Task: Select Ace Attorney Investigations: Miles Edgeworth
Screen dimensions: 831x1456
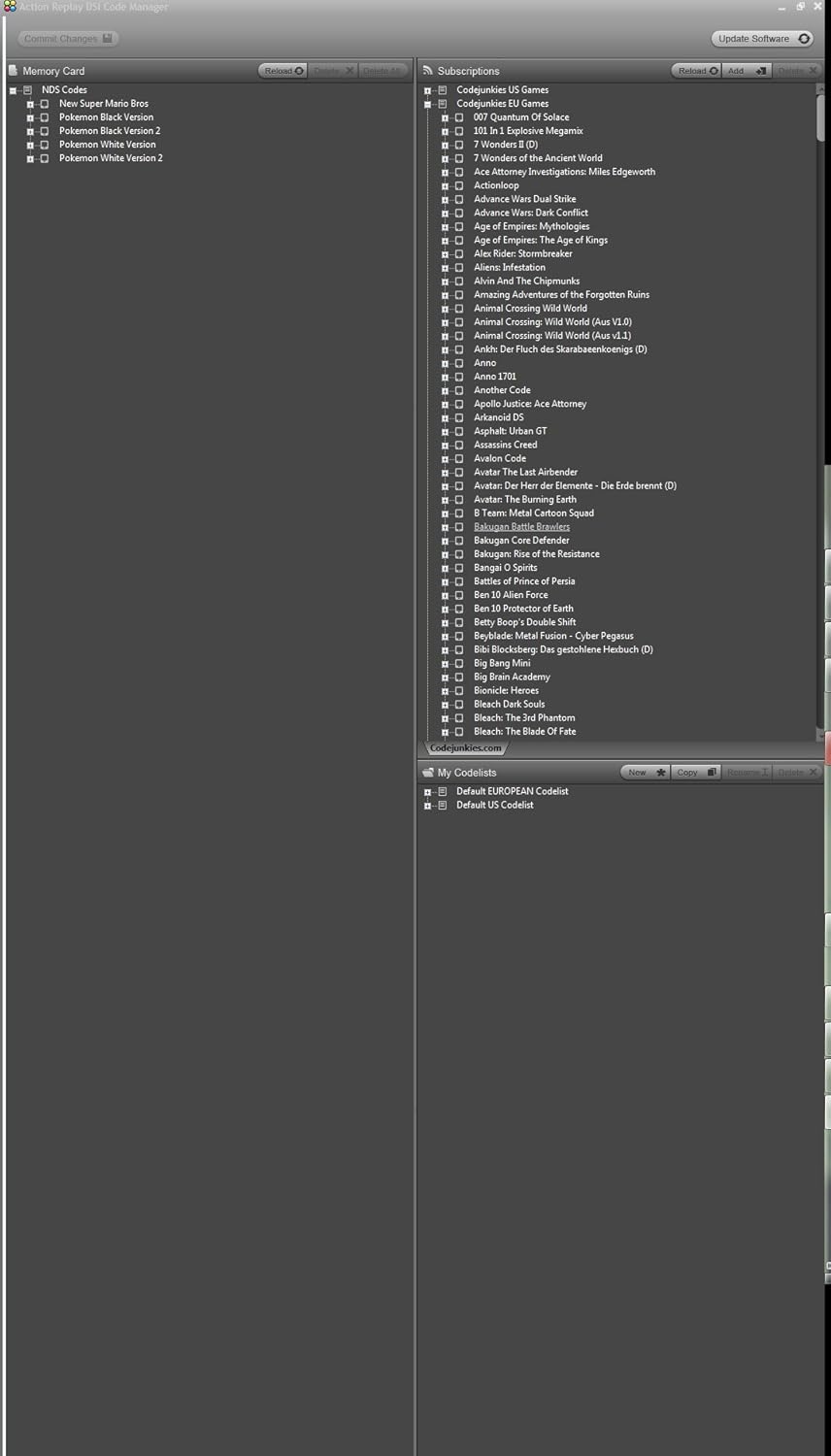Action: 564,172
